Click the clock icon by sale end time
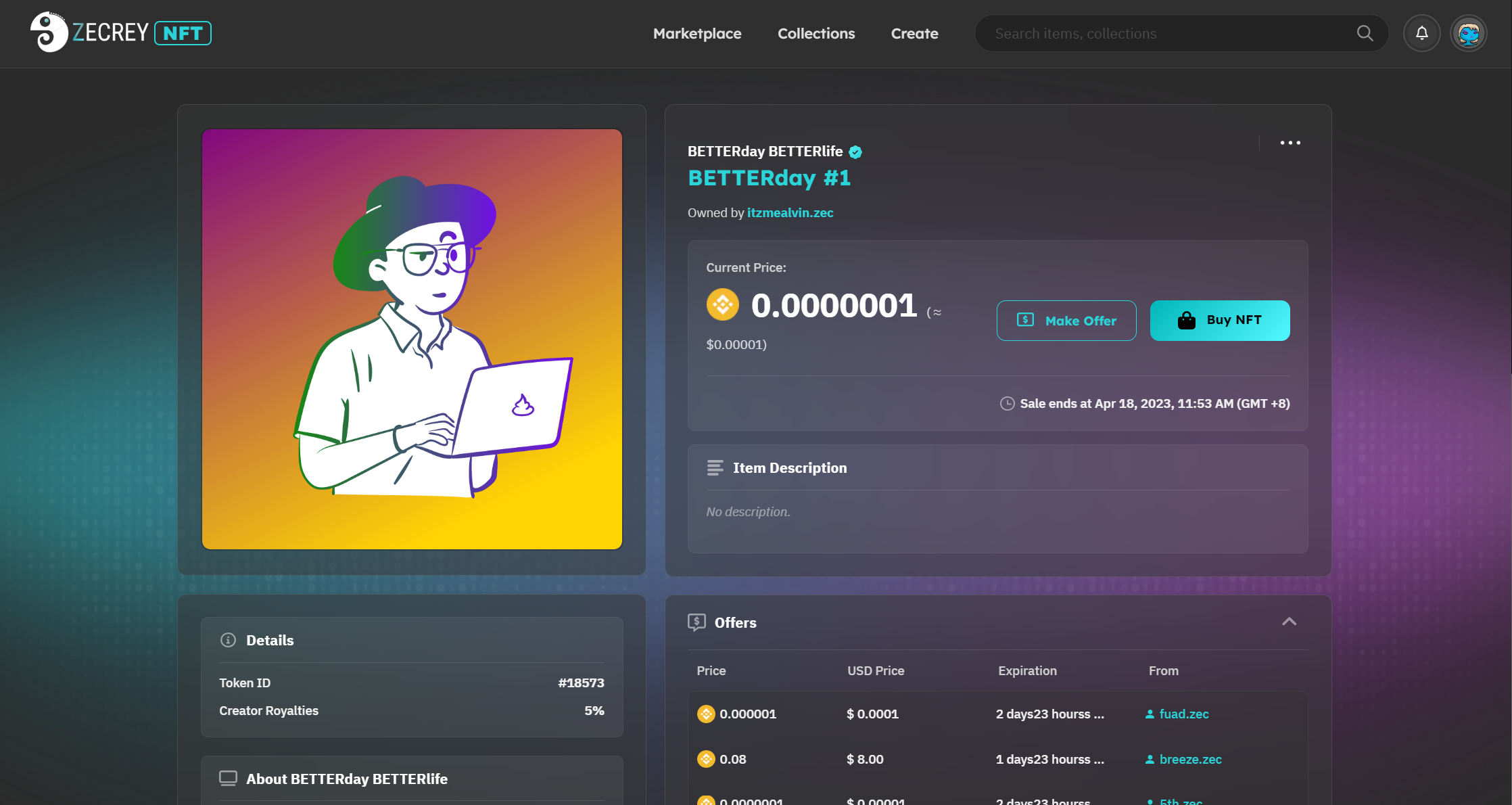 tap(1007, 404)
